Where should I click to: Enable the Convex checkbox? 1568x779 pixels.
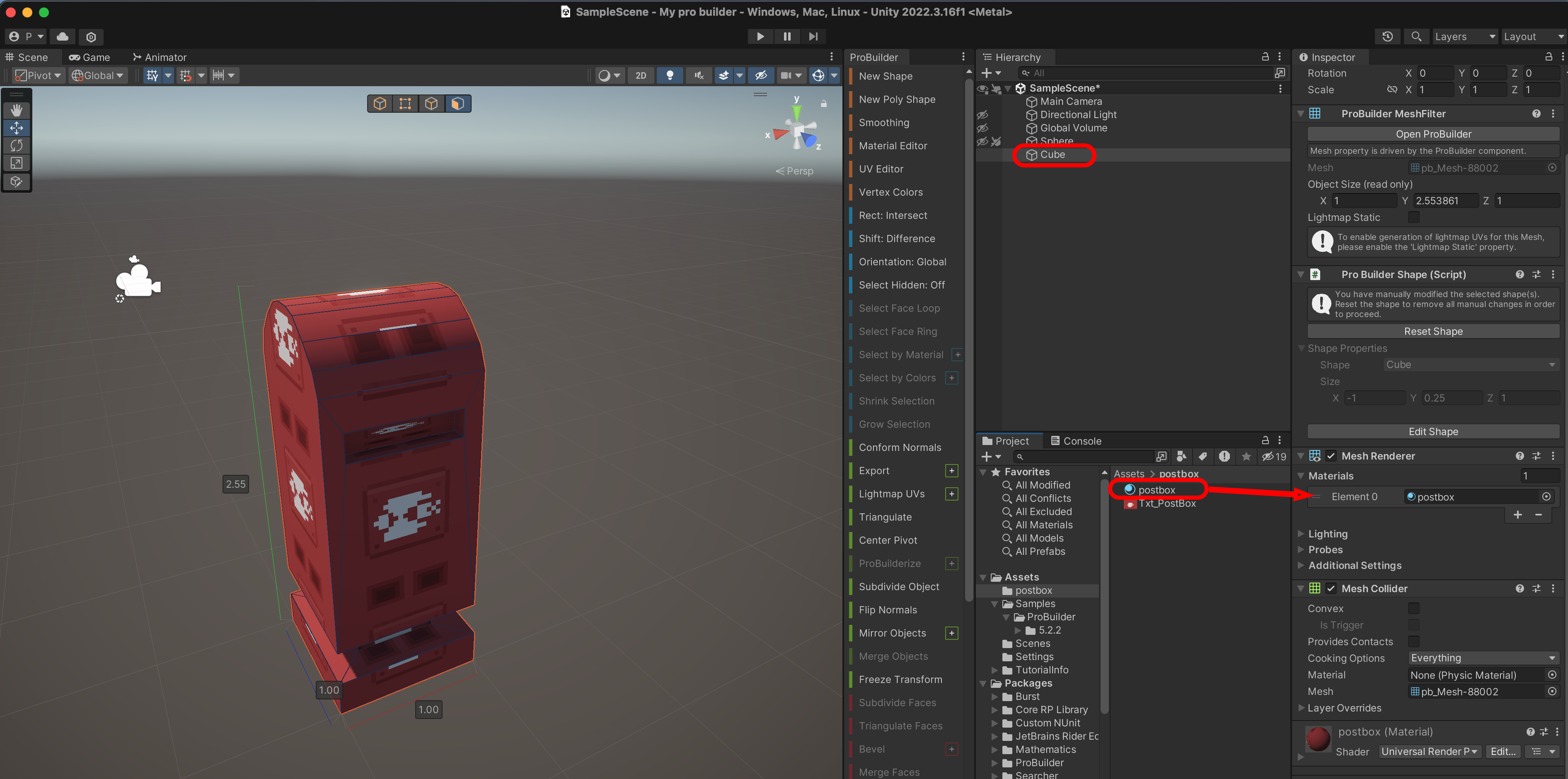[1413, 608]
